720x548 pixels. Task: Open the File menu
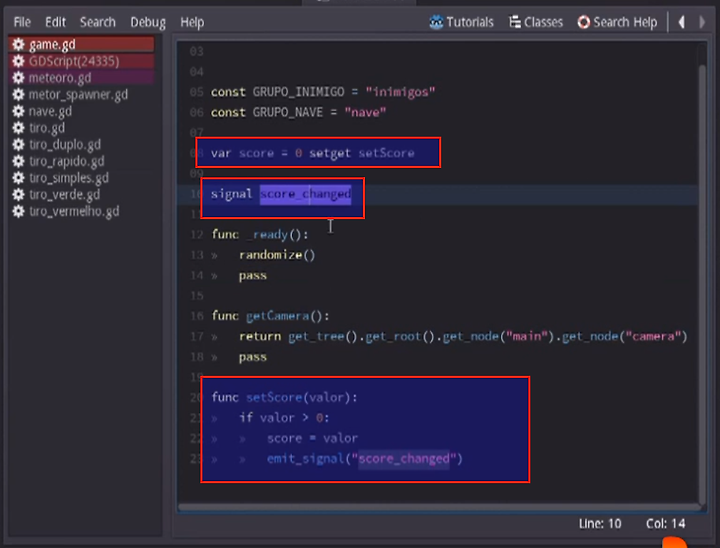click(22, 22)
